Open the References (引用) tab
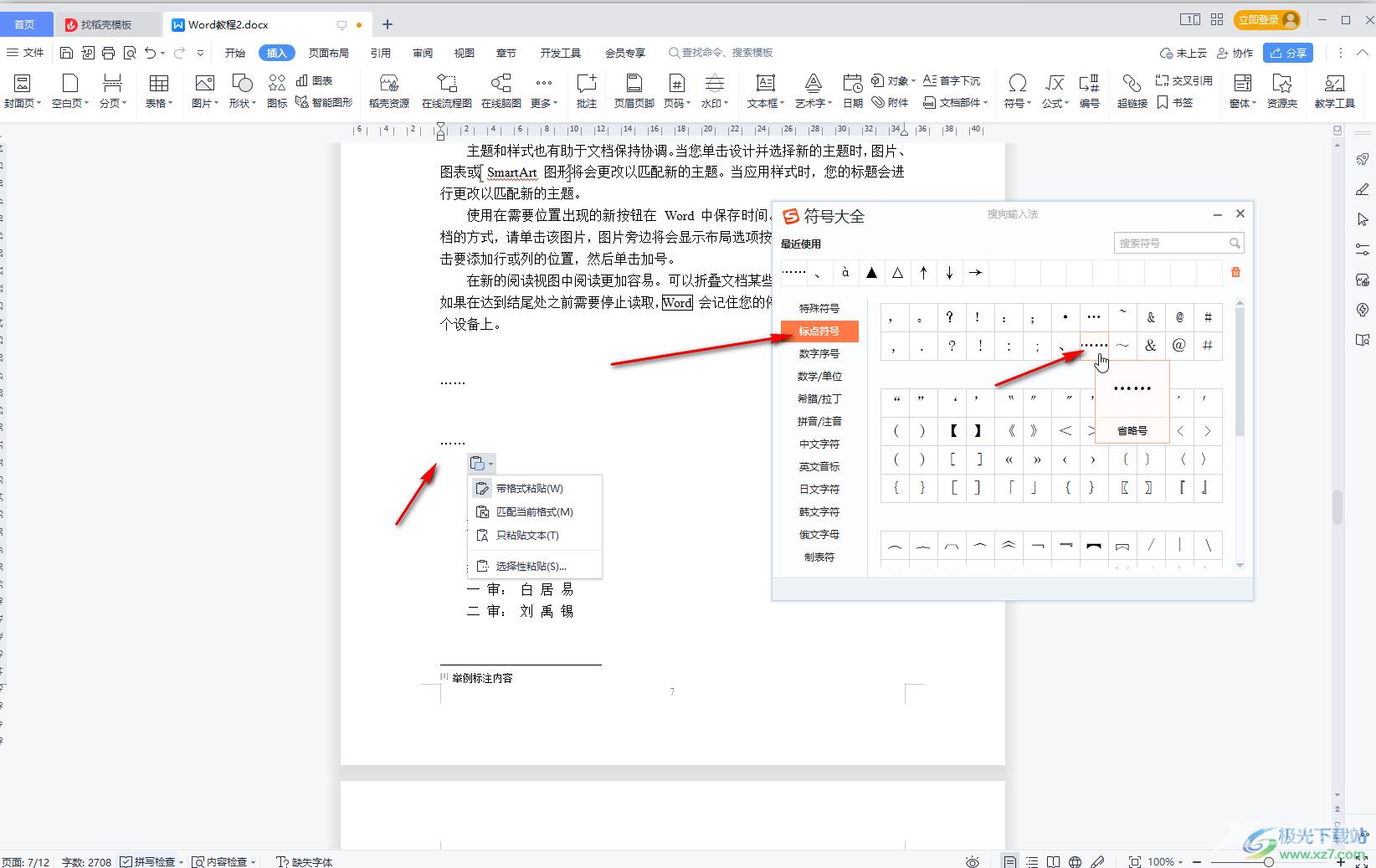 (381, 53)
